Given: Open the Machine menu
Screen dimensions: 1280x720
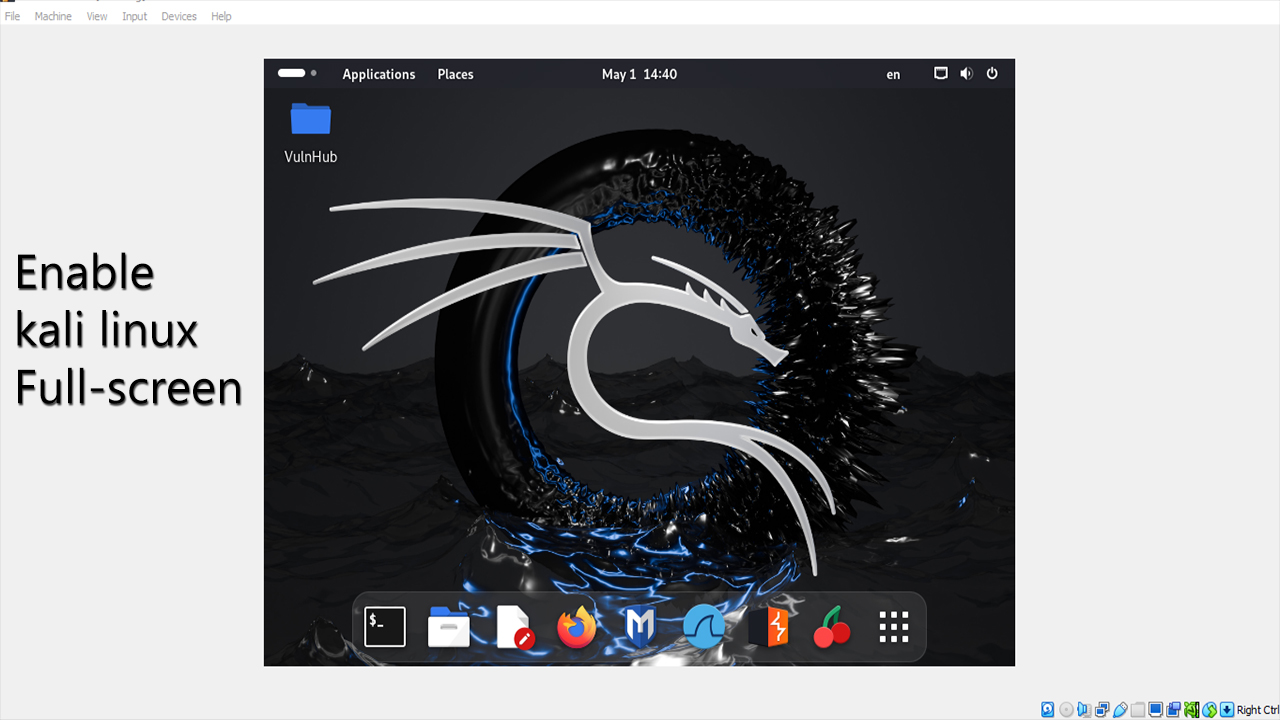Looking at the screenshot, I should point(53,16).
